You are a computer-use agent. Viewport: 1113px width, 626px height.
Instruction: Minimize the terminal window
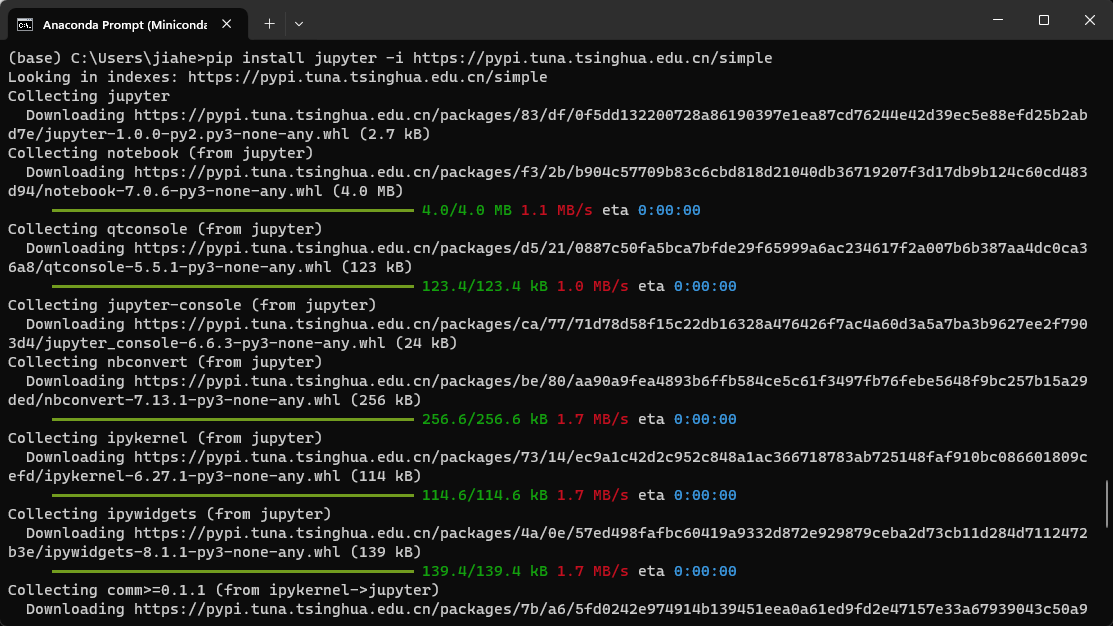pyautogui.click(x=998, y=20)
